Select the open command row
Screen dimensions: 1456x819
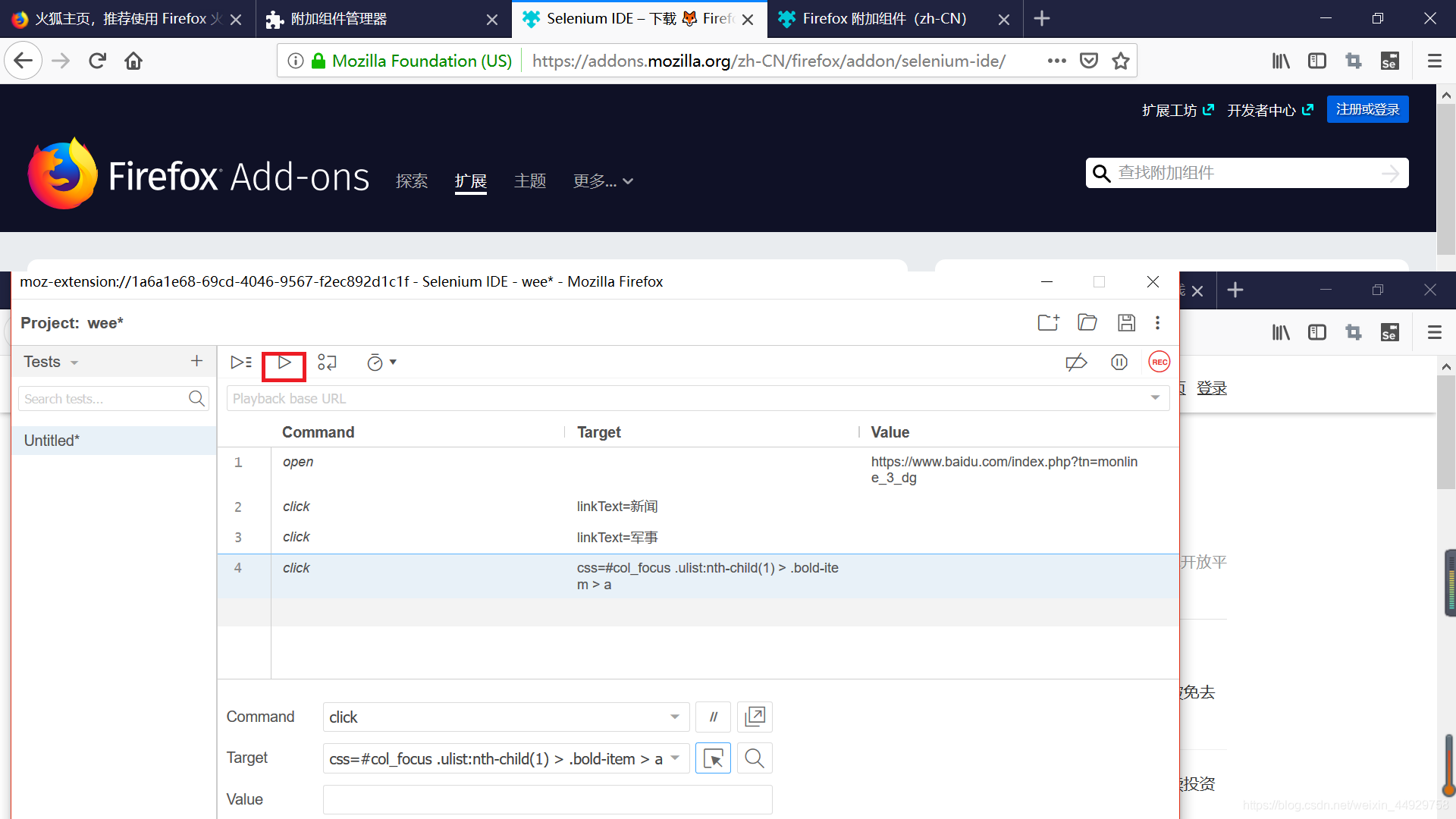[x=698, y=469]
